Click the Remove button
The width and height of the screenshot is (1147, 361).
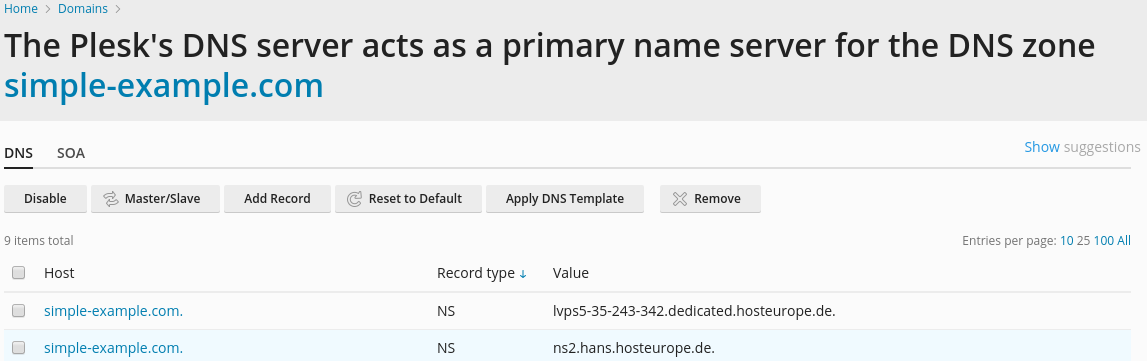pos(710,199)
